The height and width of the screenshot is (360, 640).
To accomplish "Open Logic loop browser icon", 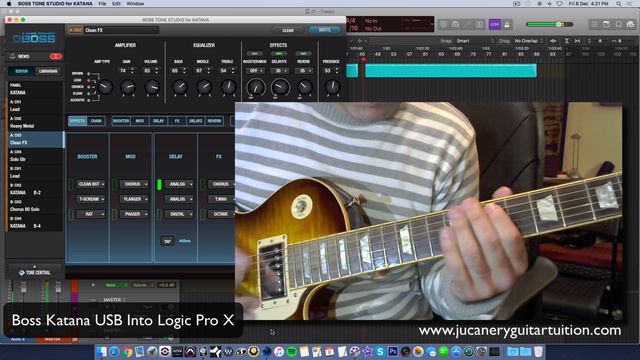I will [619, 24].
